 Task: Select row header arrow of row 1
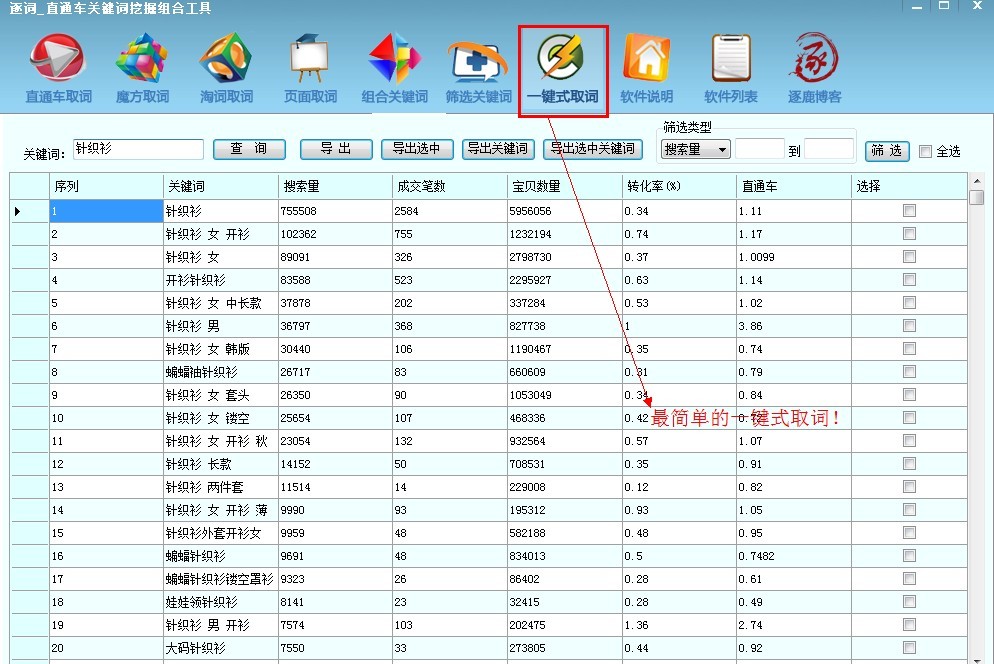tap(29, 211)
